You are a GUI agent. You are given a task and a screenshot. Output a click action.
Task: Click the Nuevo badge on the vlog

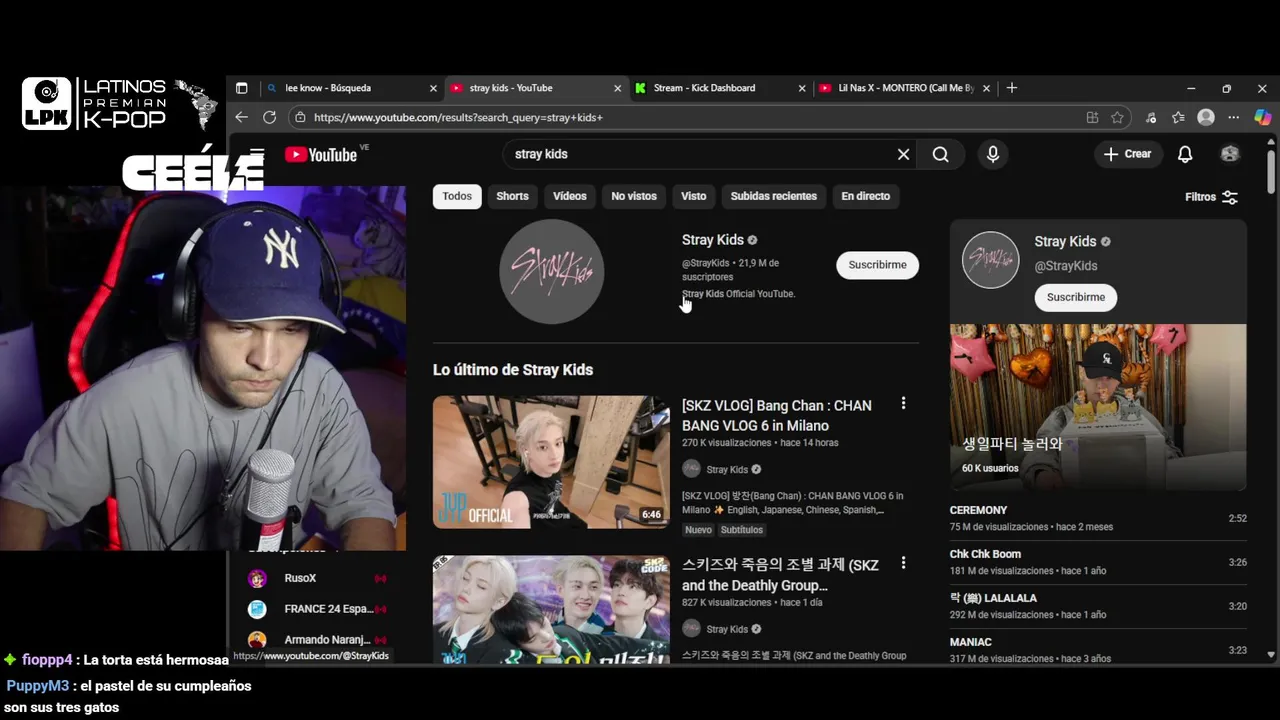point(698,530)
